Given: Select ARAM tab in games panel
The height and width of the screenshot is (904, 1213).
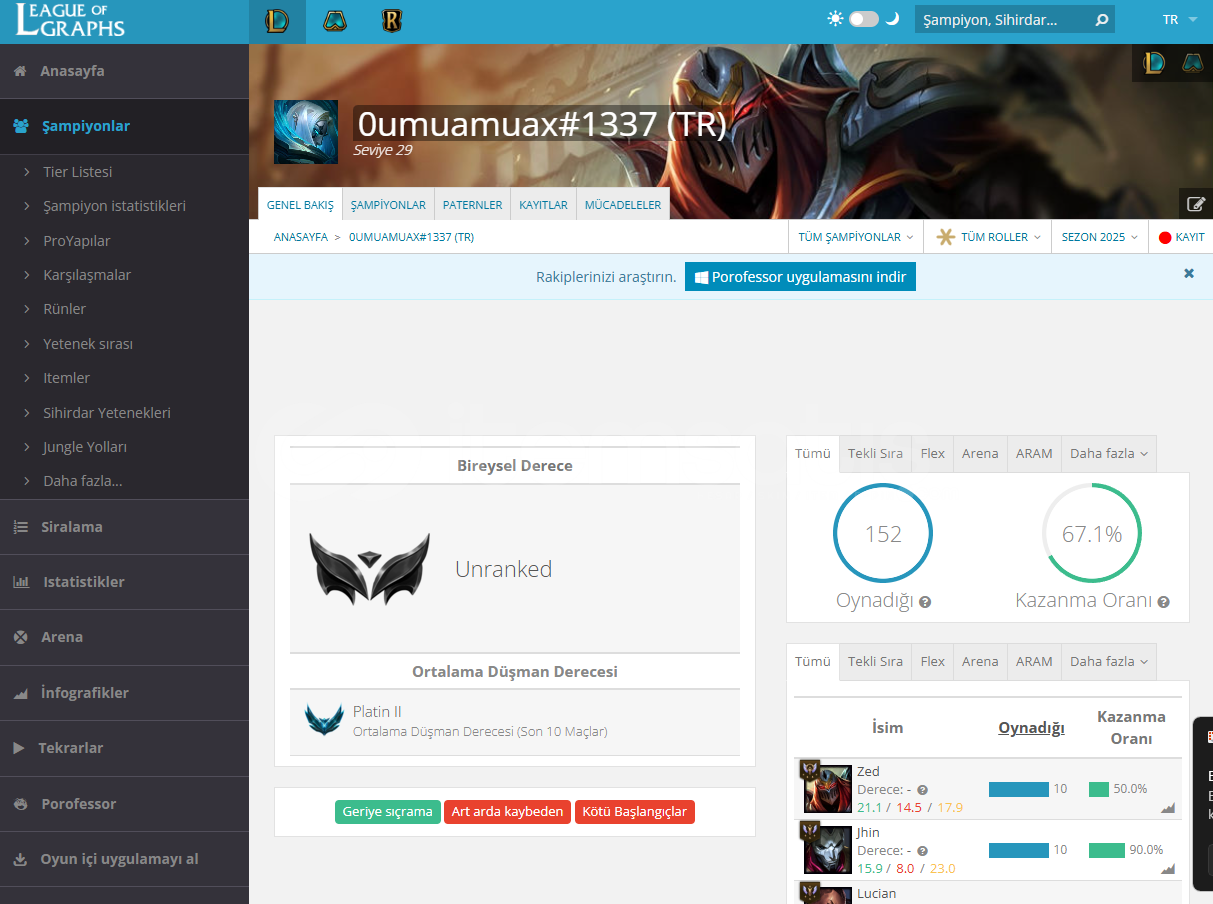Looking at the screenshot, I should click(1034, 453).
